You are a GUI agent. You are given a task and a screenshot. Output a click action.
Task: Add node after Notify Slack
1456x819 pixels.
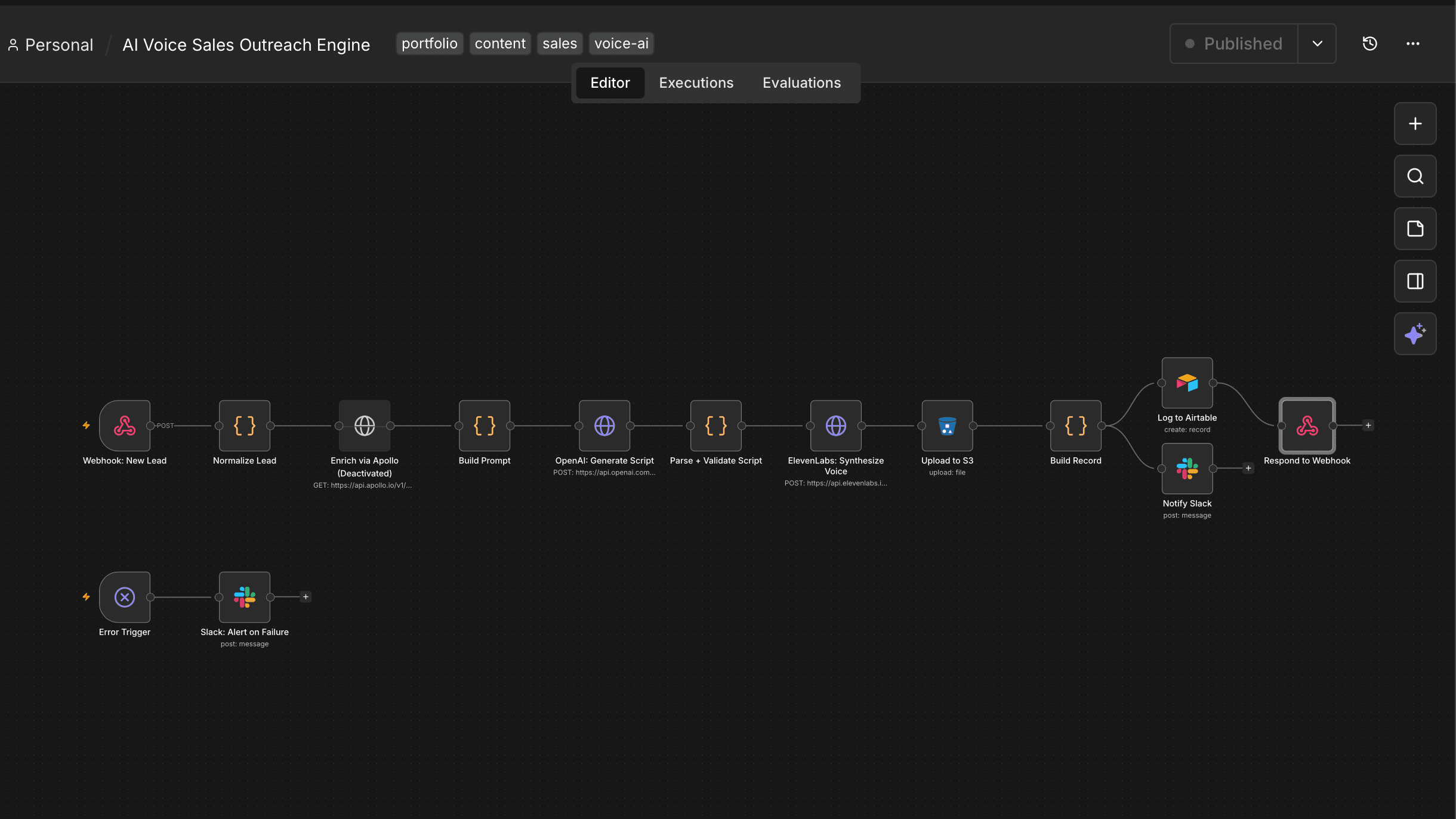click(x=1248, y=469)
